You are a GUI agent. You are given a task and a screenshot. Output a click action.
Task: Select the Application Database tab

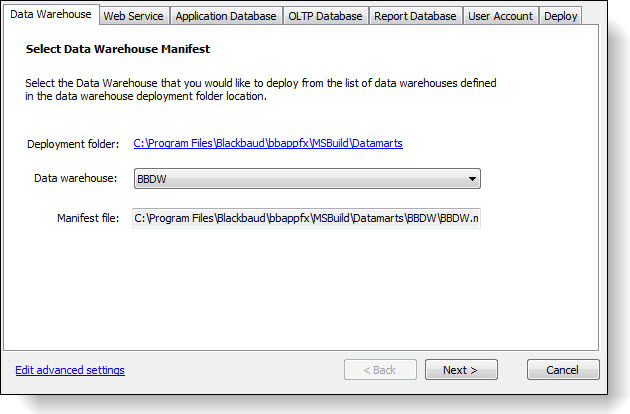click(225, 16)
